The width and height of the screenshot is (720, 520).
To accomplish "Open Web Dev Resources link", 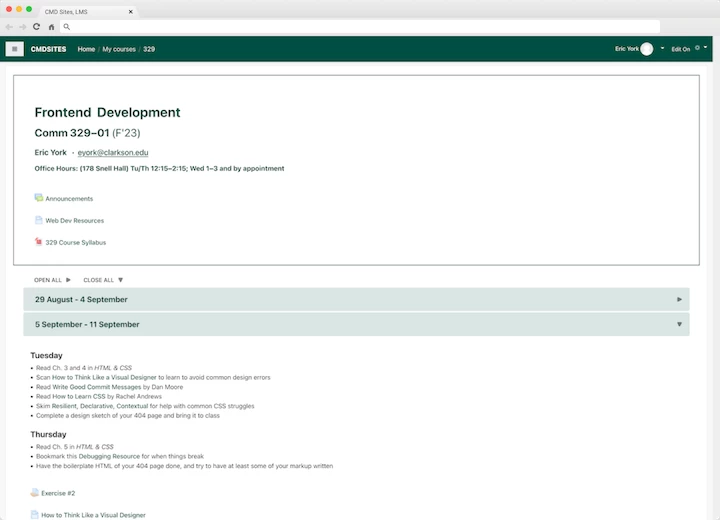I will click(x=74, y=221).
